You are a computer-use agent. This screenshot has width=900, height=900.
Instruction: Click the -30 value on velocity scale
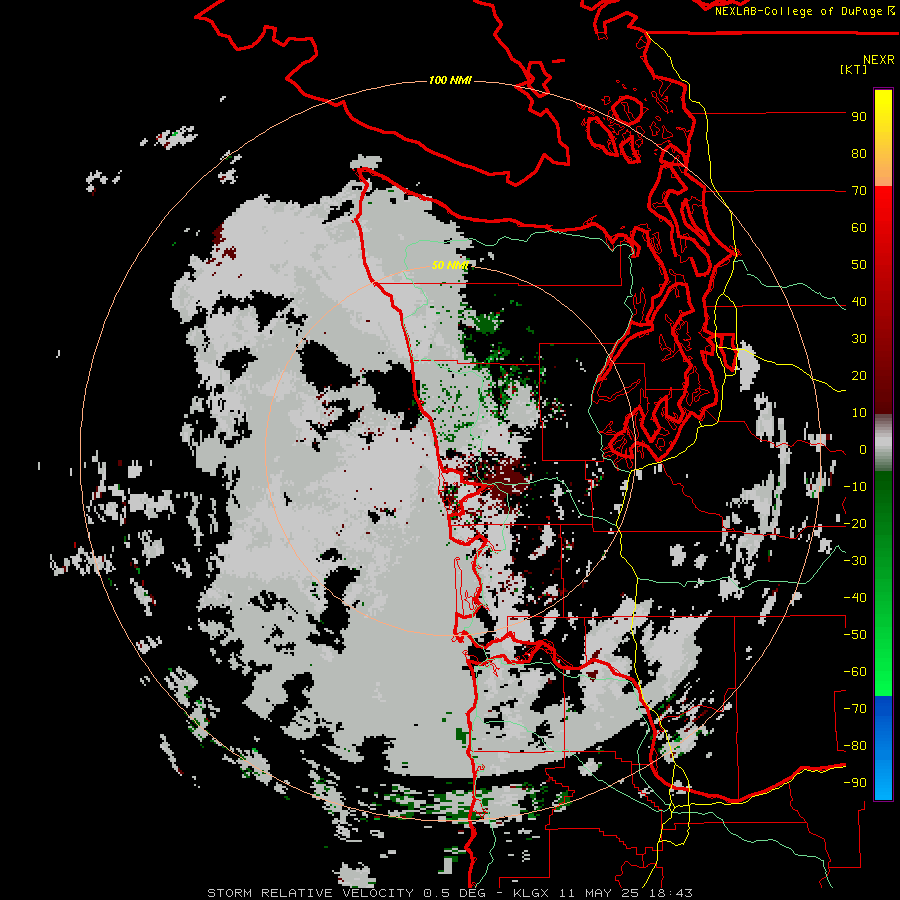[x=855, y=561]
